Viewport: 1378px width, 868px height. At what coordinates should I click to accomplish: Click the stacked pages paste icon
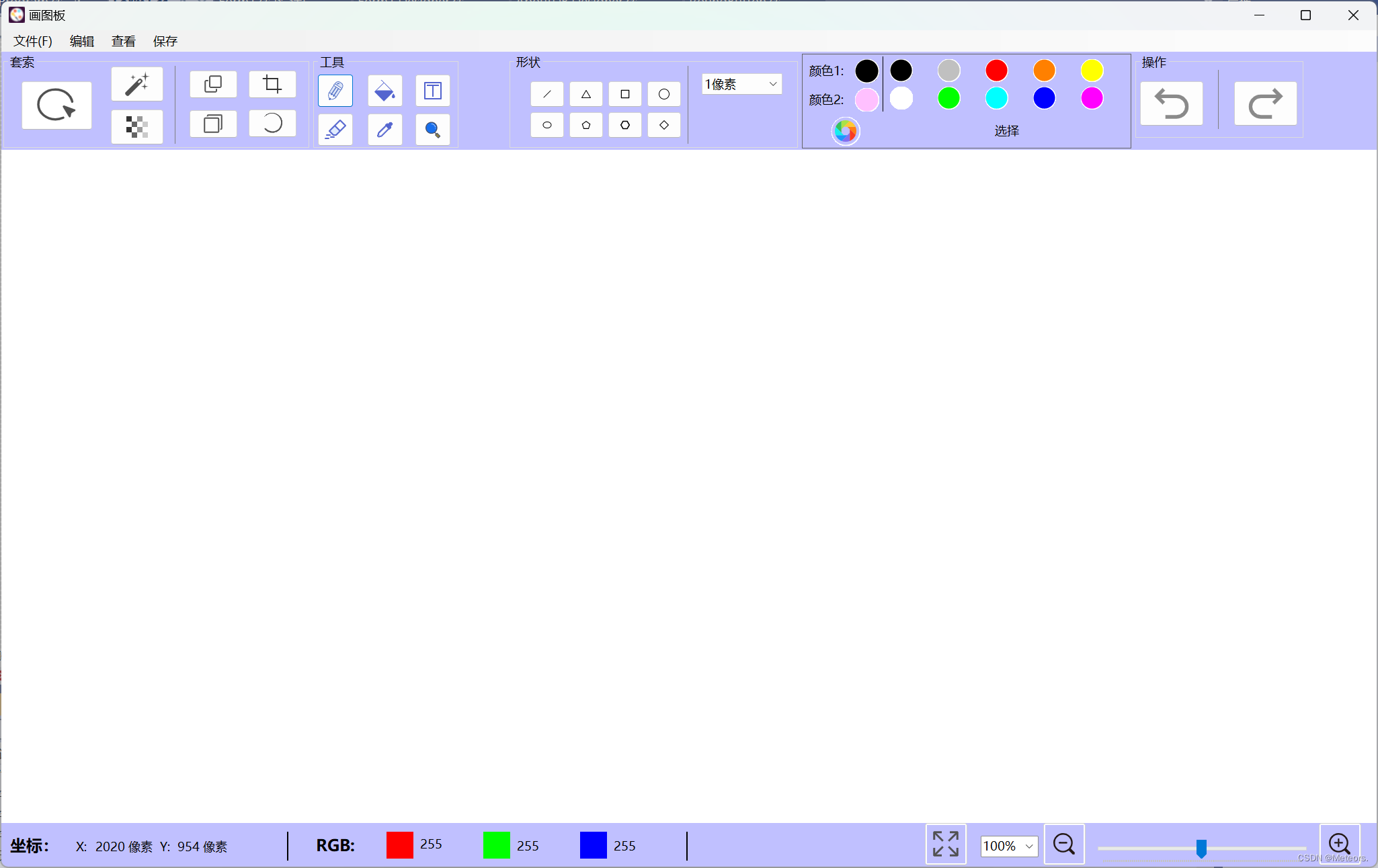pos(213,124)
